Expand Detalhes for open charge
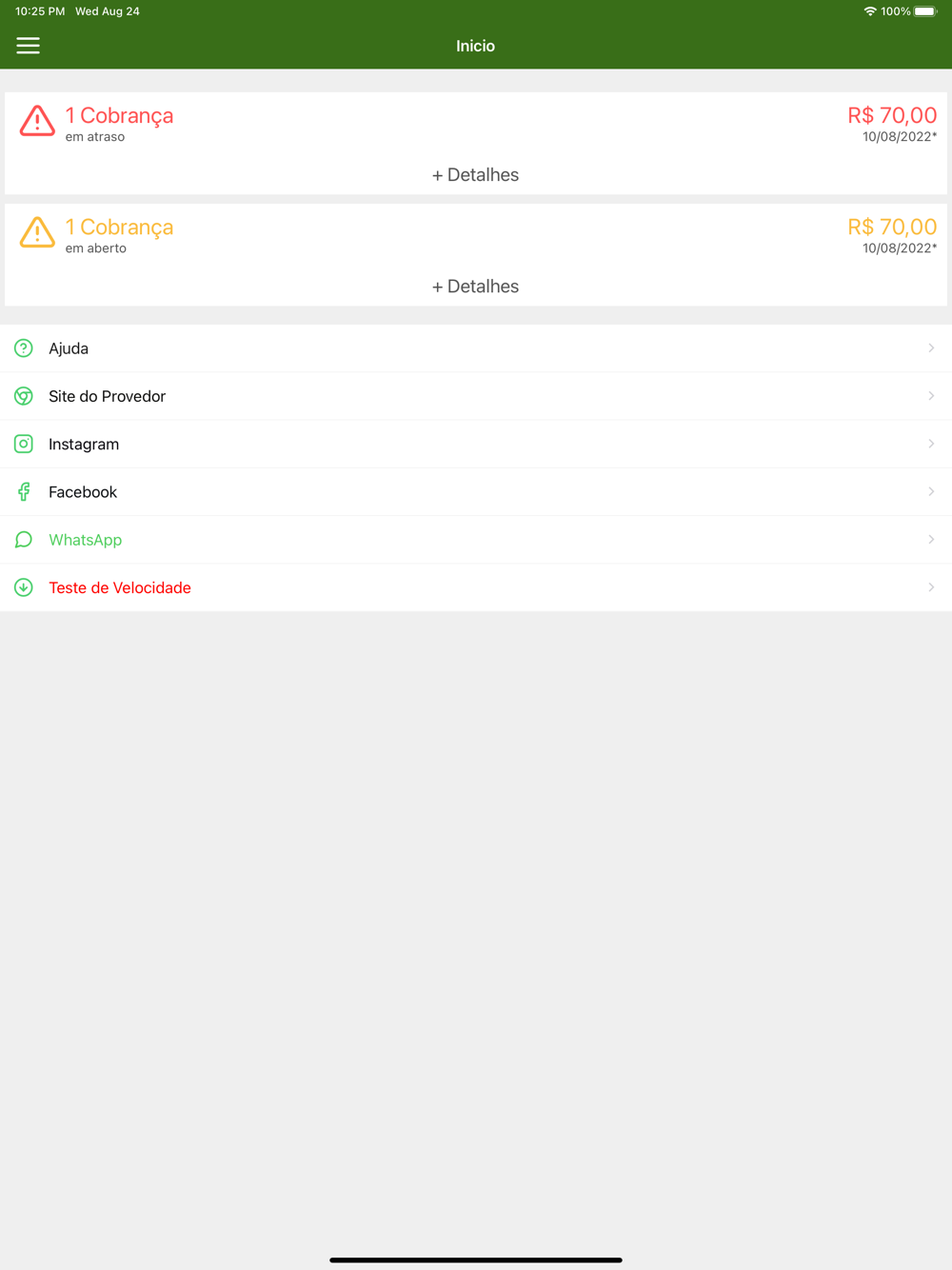Viewport: 952px width, 1270px height. pos(475,287)
